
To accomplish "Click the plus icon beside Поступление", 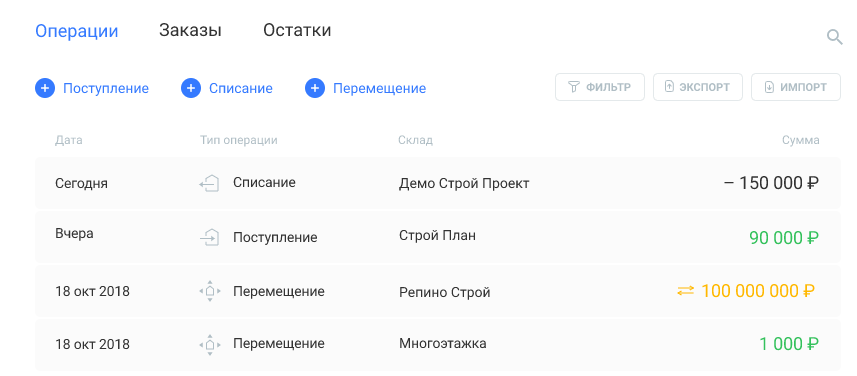I will coord(45,88).
